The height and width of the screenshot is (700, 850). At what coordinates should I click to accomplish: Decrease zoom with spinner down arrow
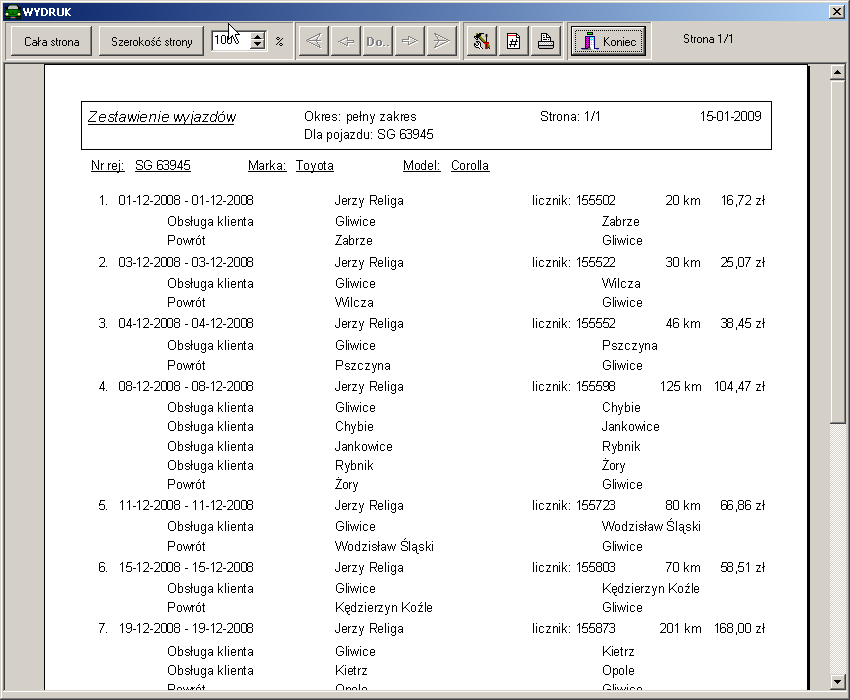tap(258, 46)
